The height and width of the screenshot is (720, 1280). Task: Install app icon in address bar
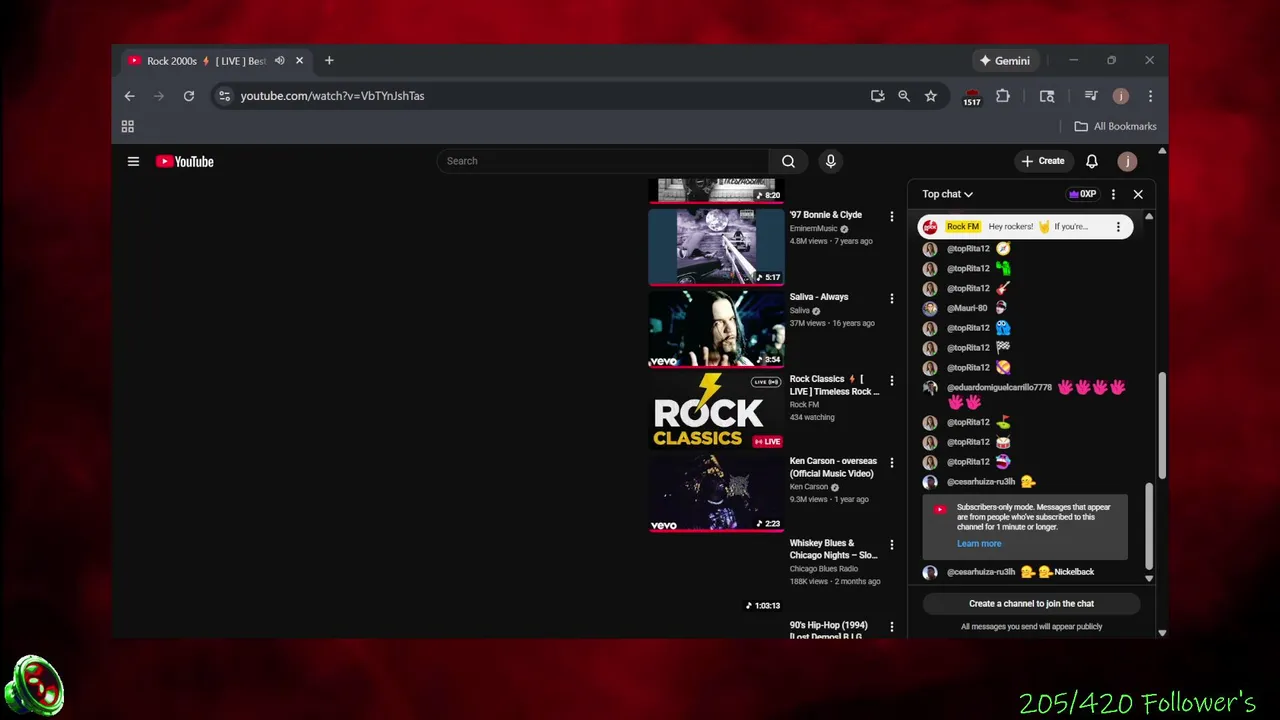click(x=877, y=96)
